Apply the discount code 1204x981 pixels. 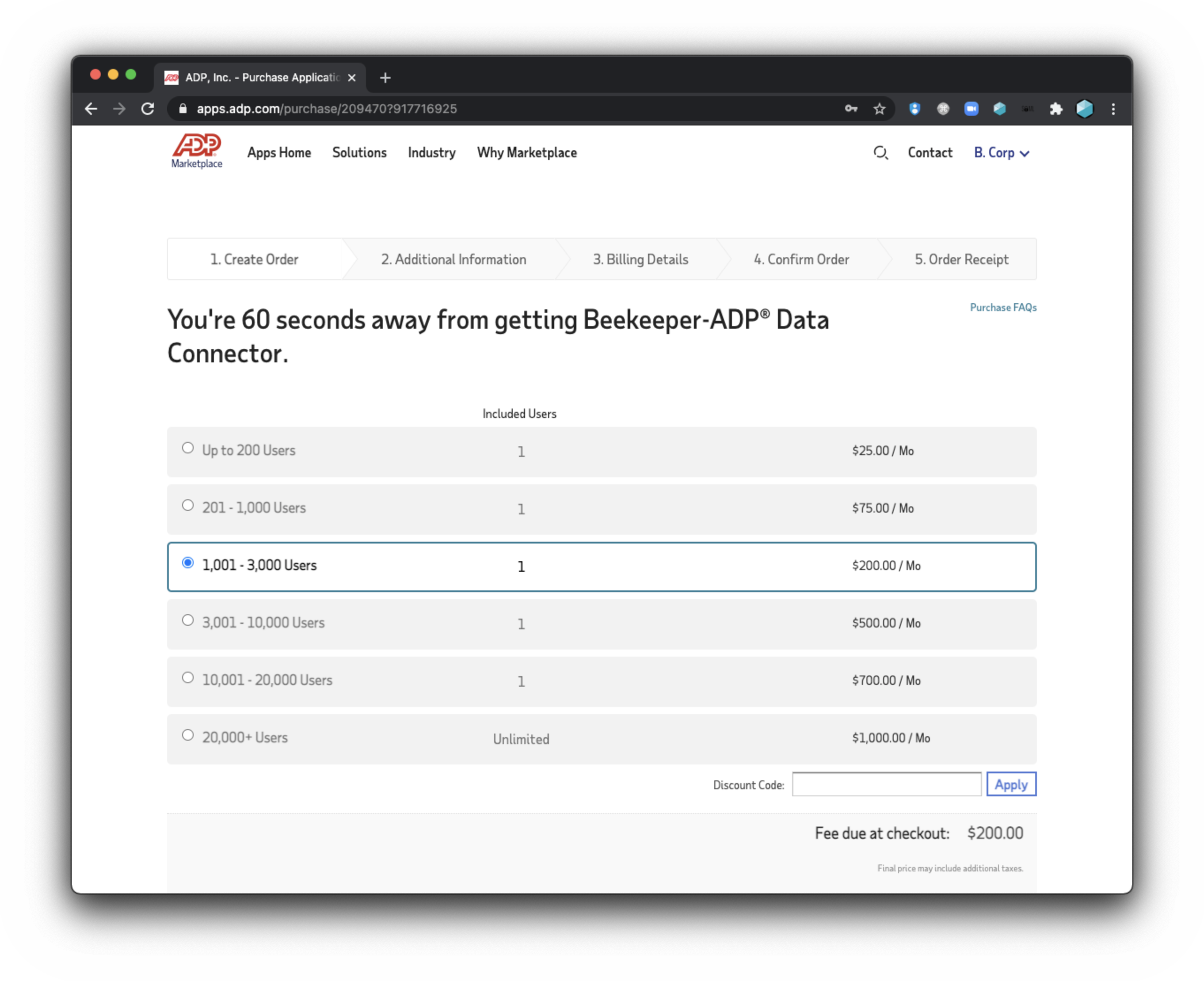1011,784
